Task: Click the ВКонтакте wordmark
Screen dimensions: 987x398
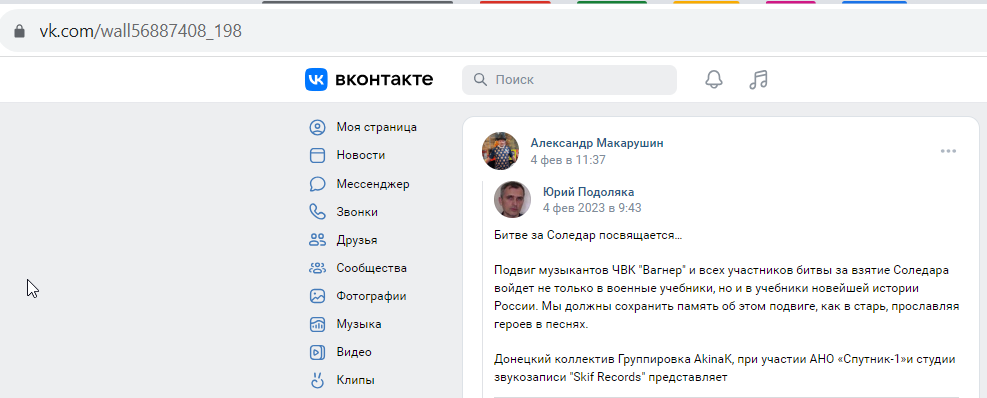Action: click(x=384, y=80)
